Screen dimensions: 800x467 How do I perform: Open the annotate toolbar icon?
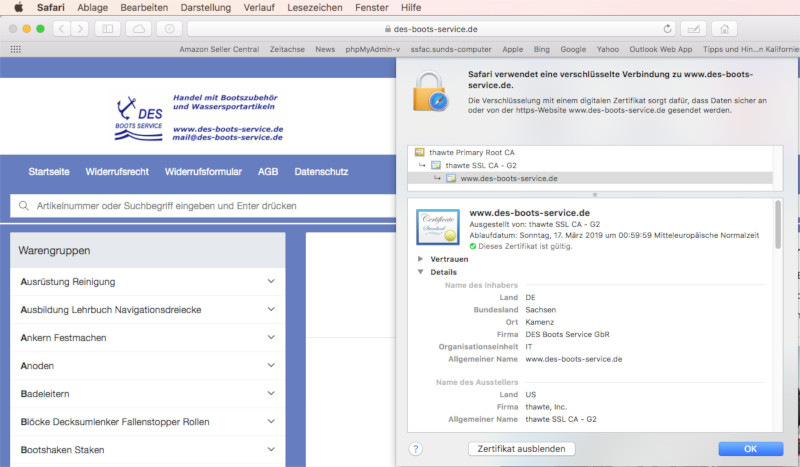(693, 29)
